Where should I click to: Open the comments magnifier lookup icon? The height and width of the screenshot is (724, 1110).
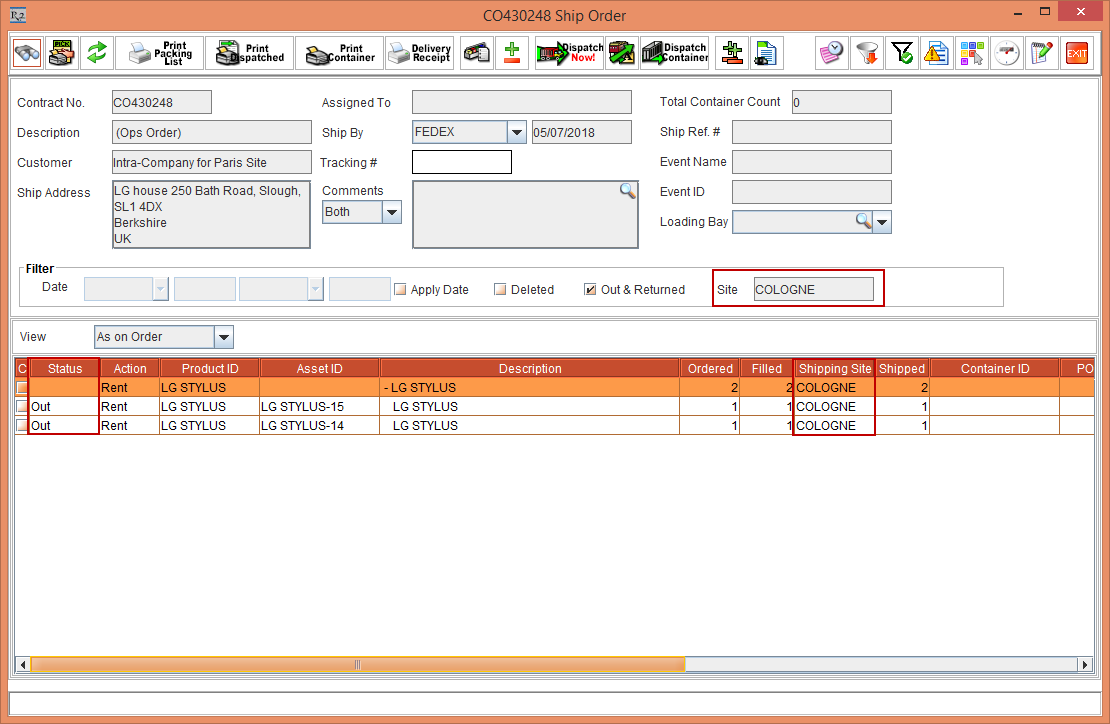tap(627, 191)
